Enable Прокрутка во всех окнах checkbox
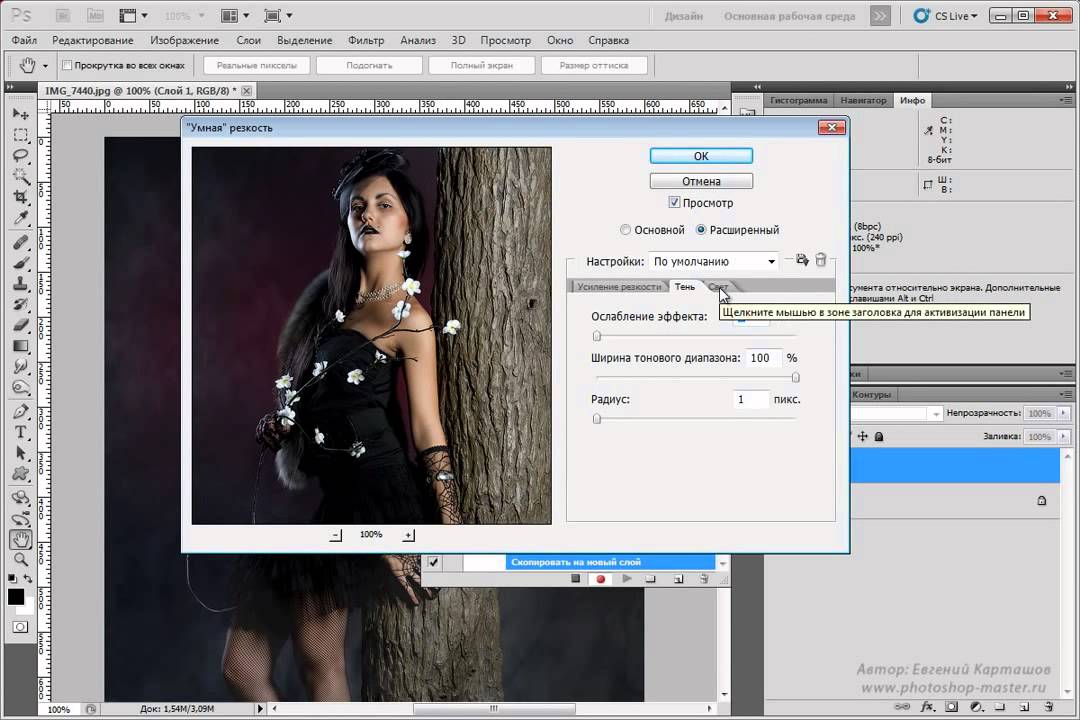 67,65
